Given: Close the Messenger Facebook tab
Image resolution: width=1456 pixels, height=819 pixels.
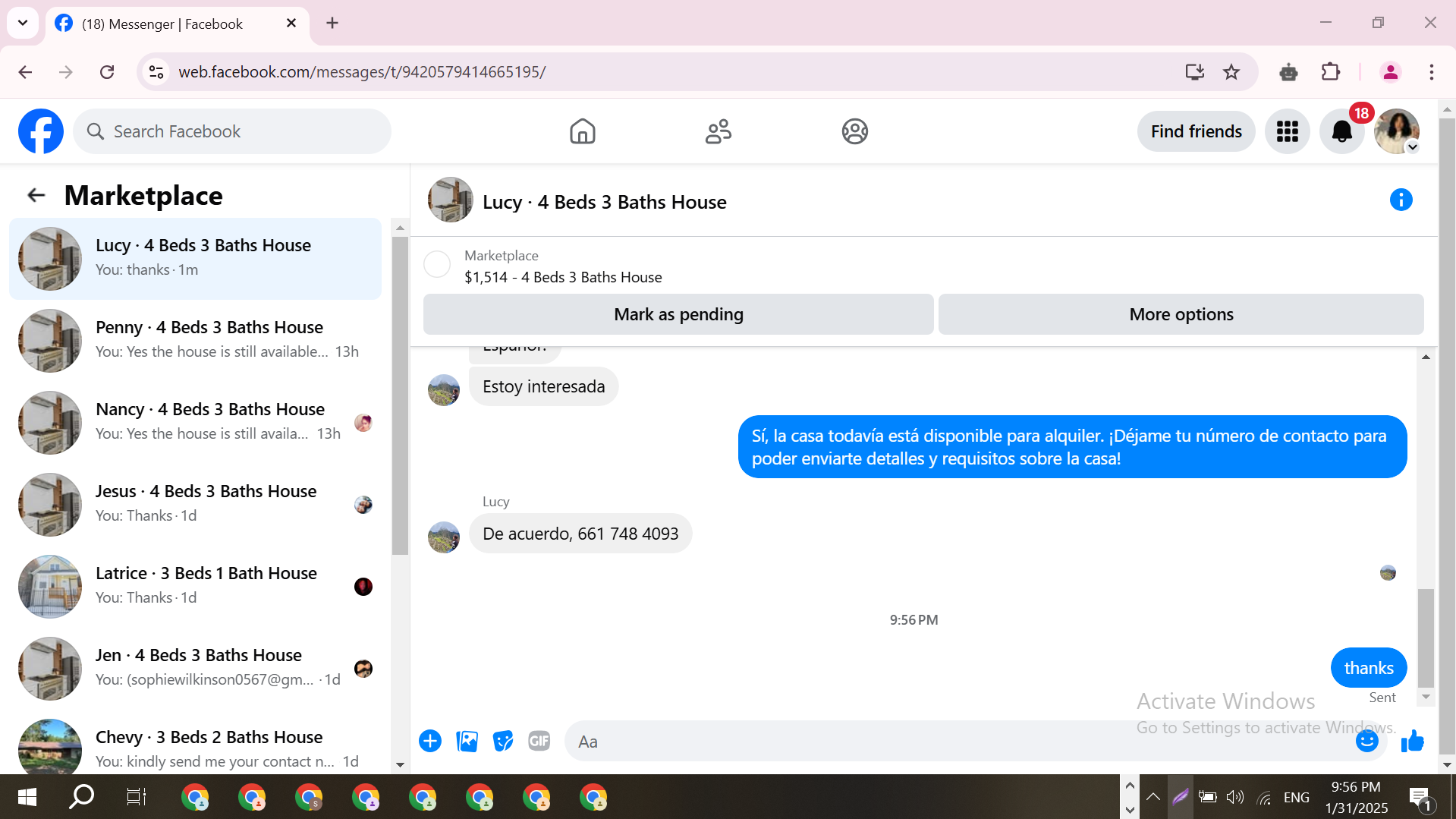Looking at the screenshot, I should (x=291, y=24).
